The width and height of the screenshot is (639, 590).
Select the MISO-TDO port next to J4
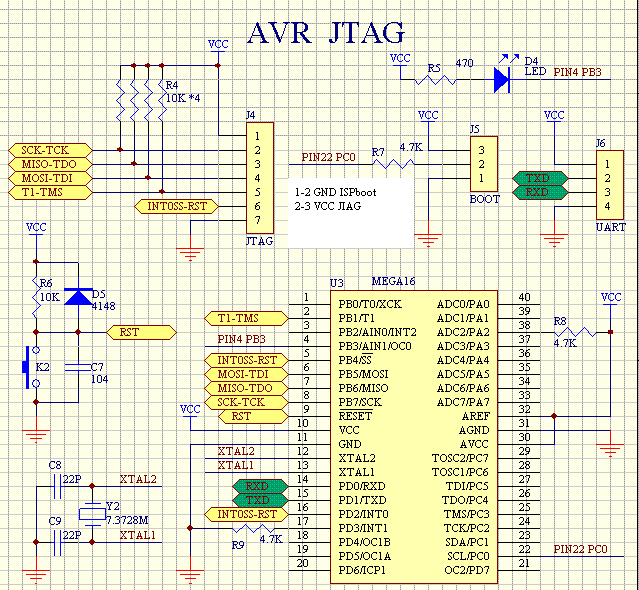[x=50, y=164]
